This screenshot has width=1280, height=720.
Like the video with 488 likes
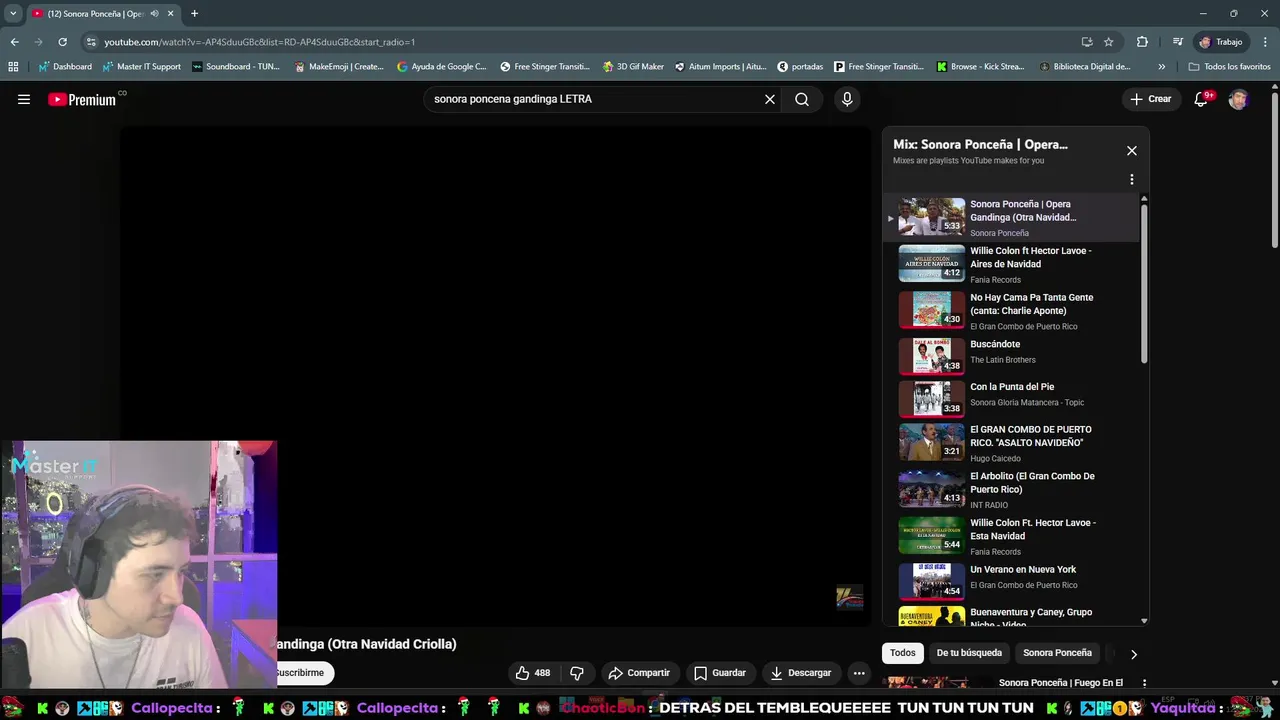click(533, 673)
